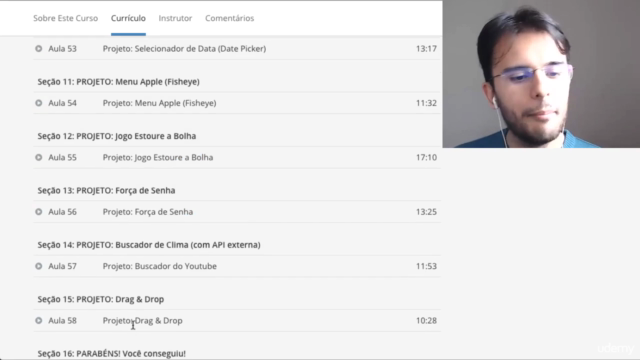
Task: Open the Sobre Este Curso tab
Action: 65,18
